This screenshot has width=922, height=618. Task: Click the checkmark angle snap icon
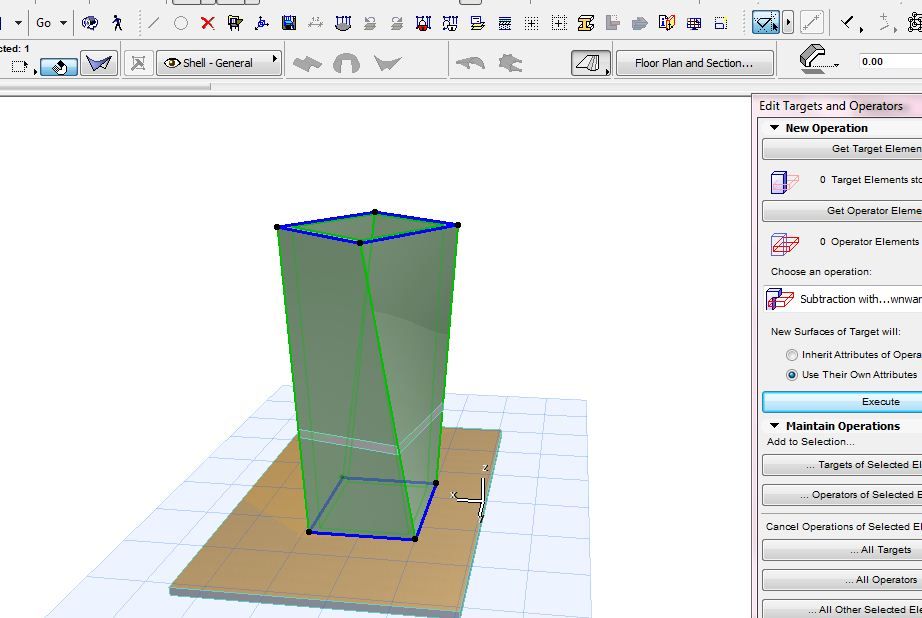point(849,24)
